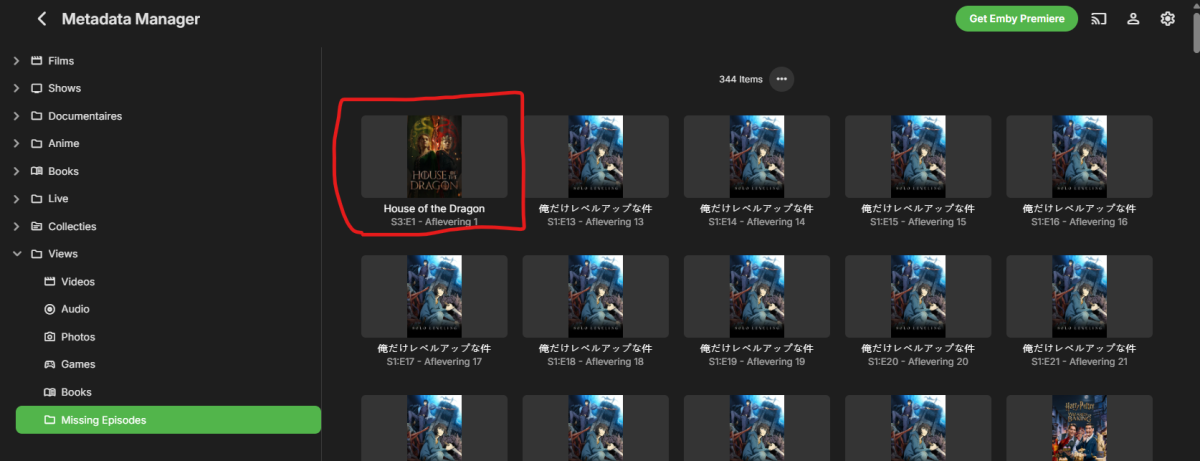1200x461 pixels.
Task: Click the Photos camera icon
Action: point(50,337)
